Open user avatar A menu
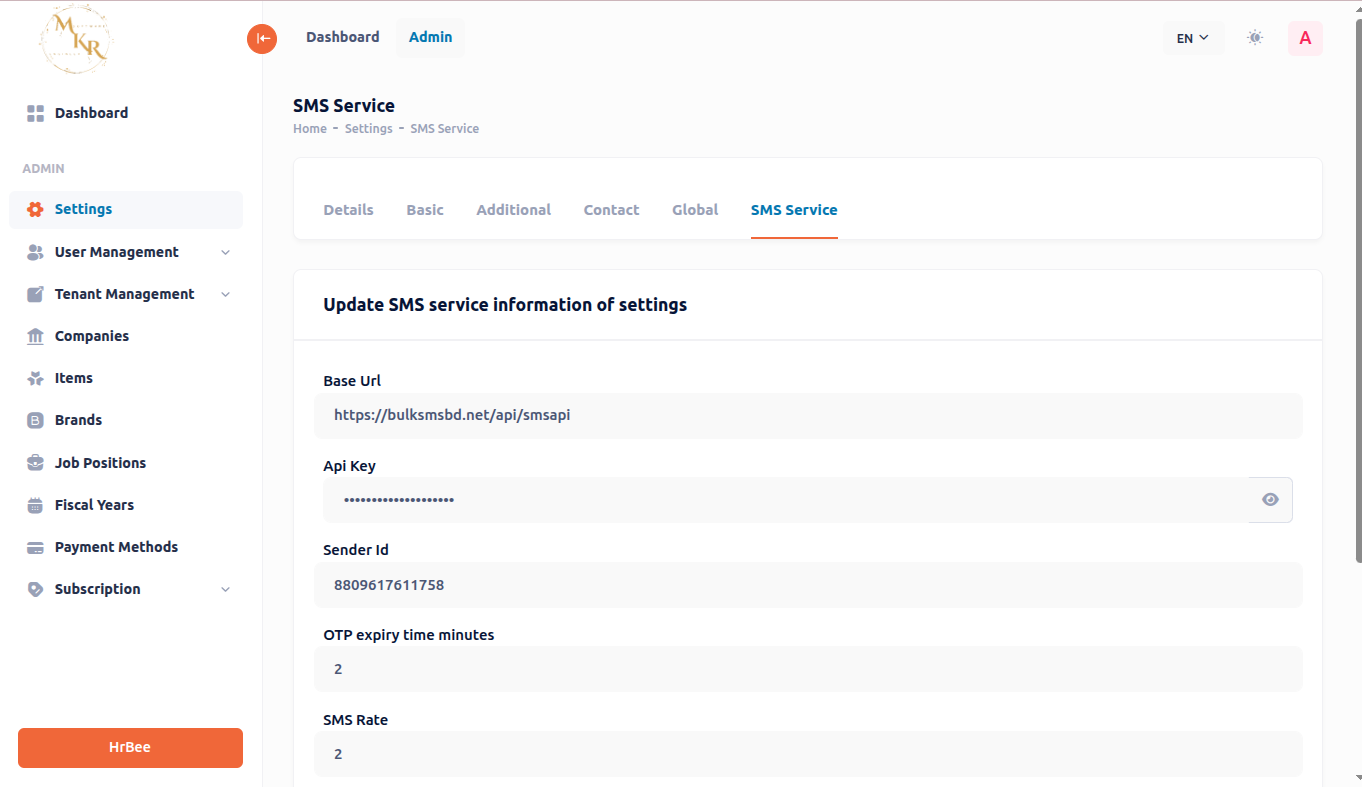This screenshot has width=1362, height=787. click(1305, 38)
